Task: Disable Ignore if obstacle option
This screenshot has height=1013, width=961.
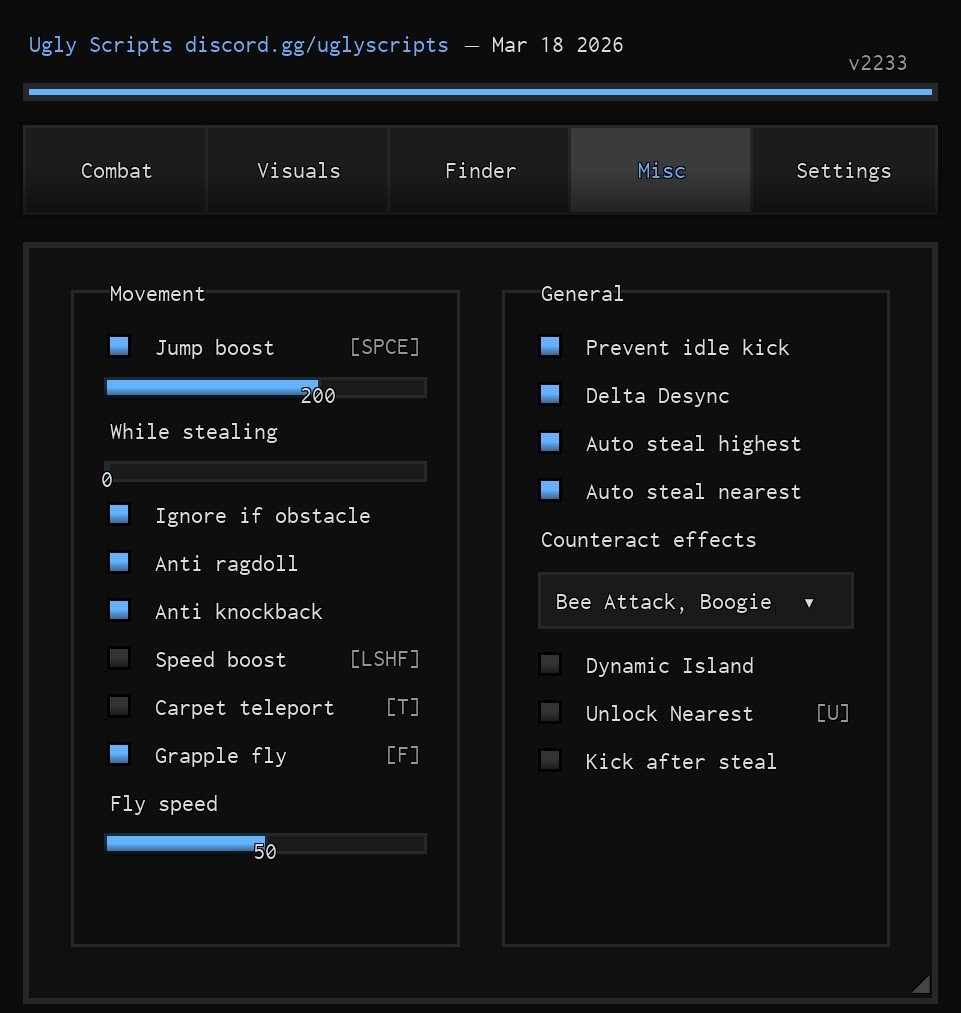Action: tap(119, 515)
